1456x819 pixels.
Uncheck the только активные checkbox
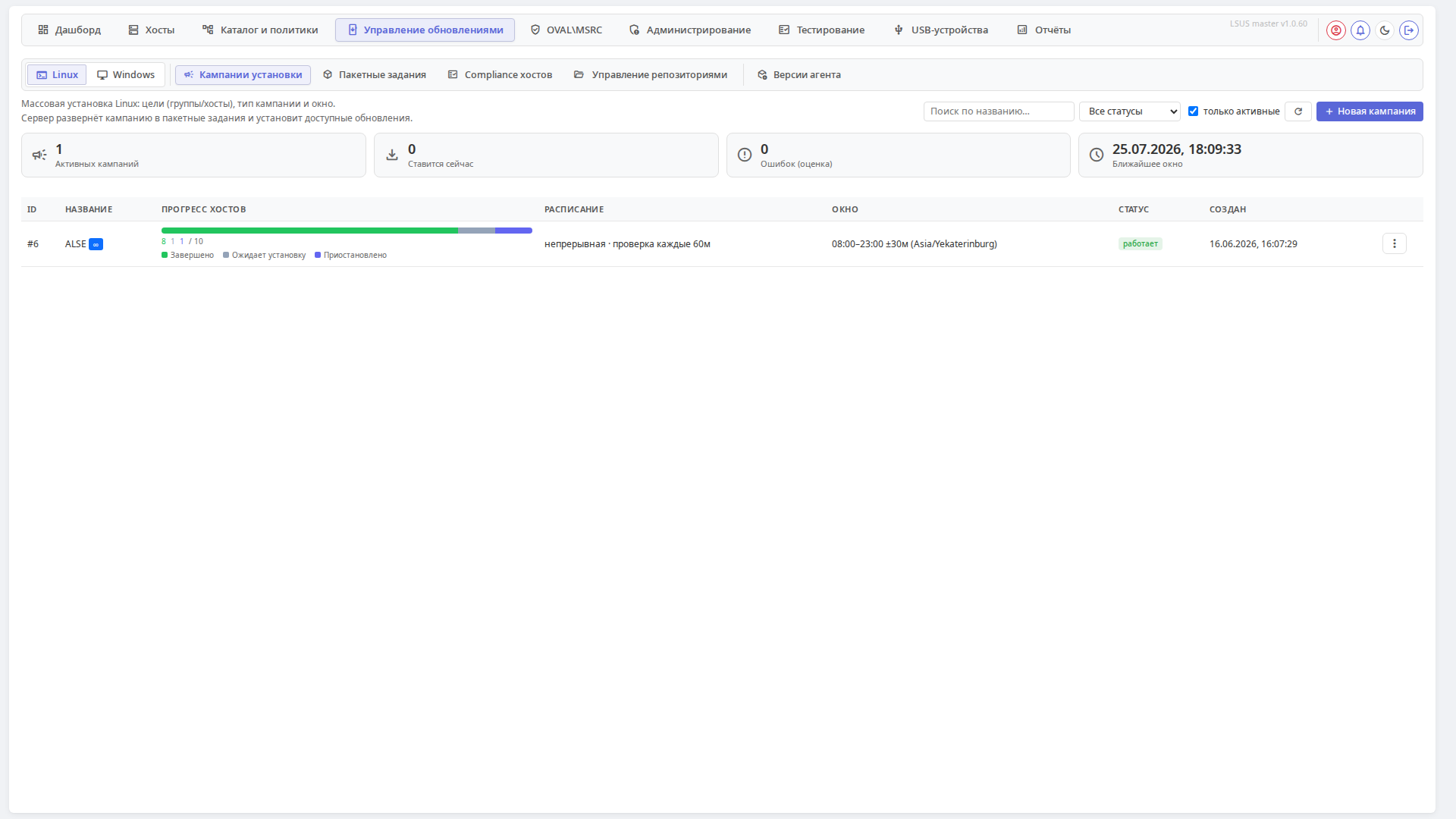point(1193,111)
